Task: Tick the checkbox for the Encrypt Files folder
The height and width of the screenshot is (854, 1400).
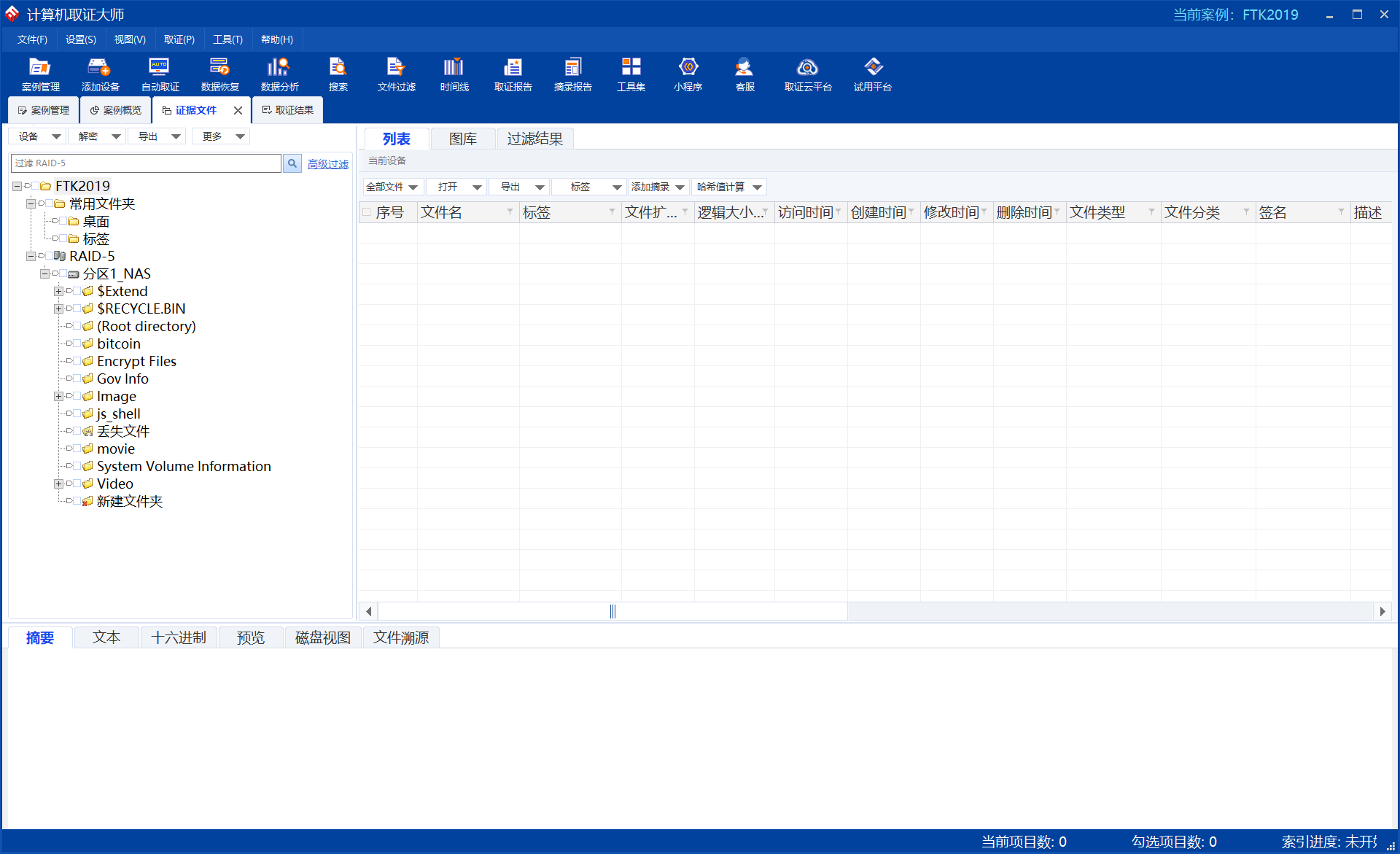Action: 77,361
